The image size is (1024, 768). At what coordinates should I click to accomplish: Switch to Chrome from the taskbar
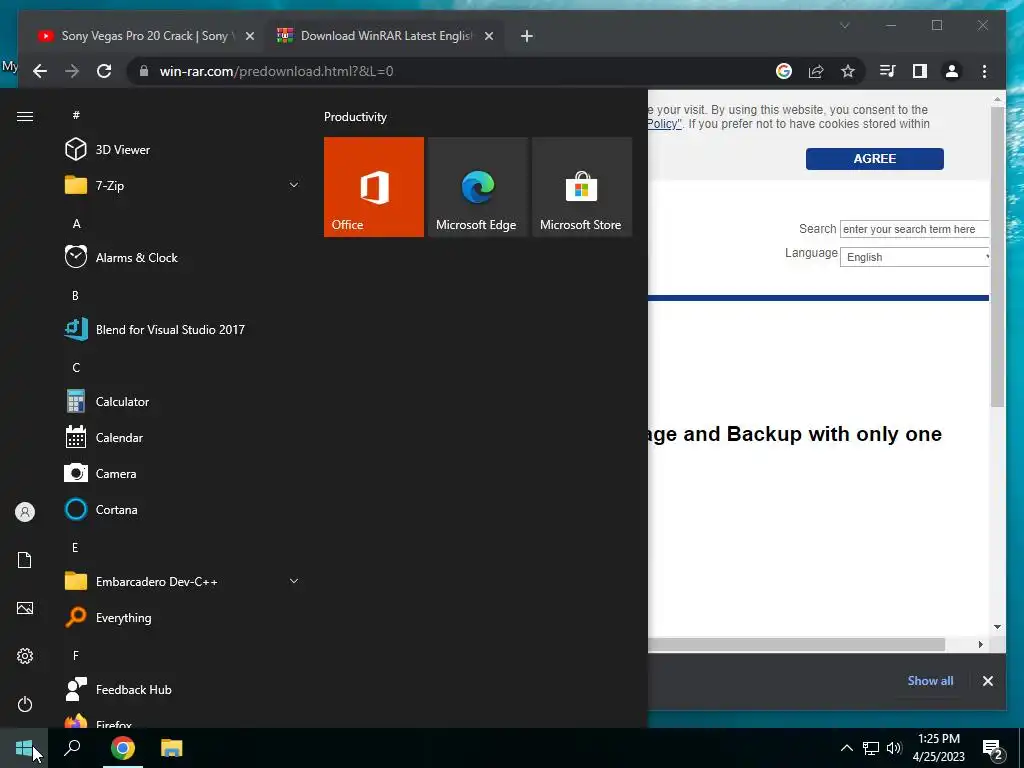point(122,748)
